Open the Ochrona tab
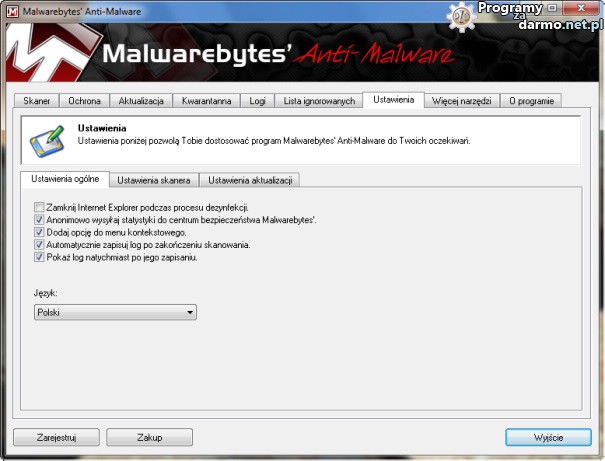Screen dimensions: 605x461 pyautogui.click(x=84, y=101)
